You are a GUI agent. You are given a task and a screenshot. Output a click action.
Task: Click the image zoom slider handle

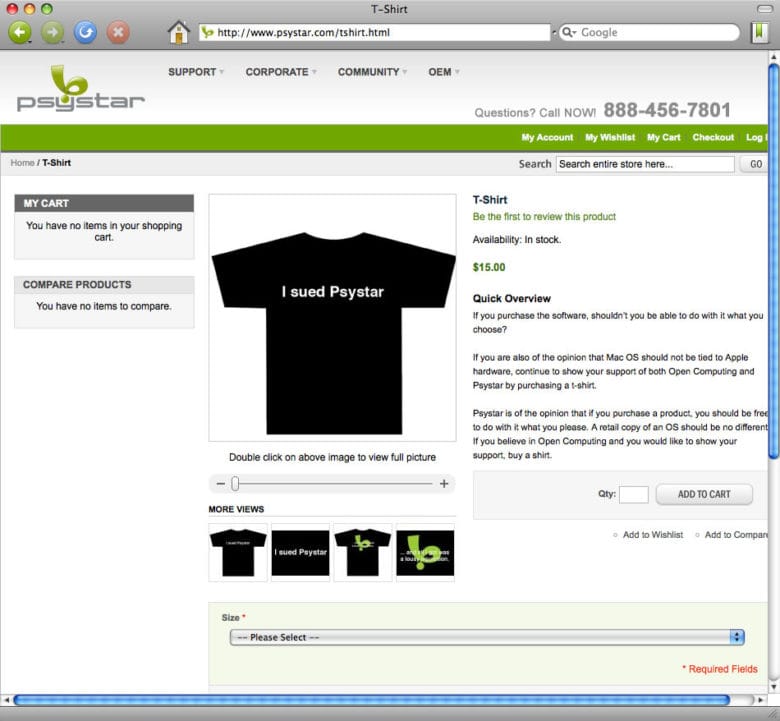235,484
